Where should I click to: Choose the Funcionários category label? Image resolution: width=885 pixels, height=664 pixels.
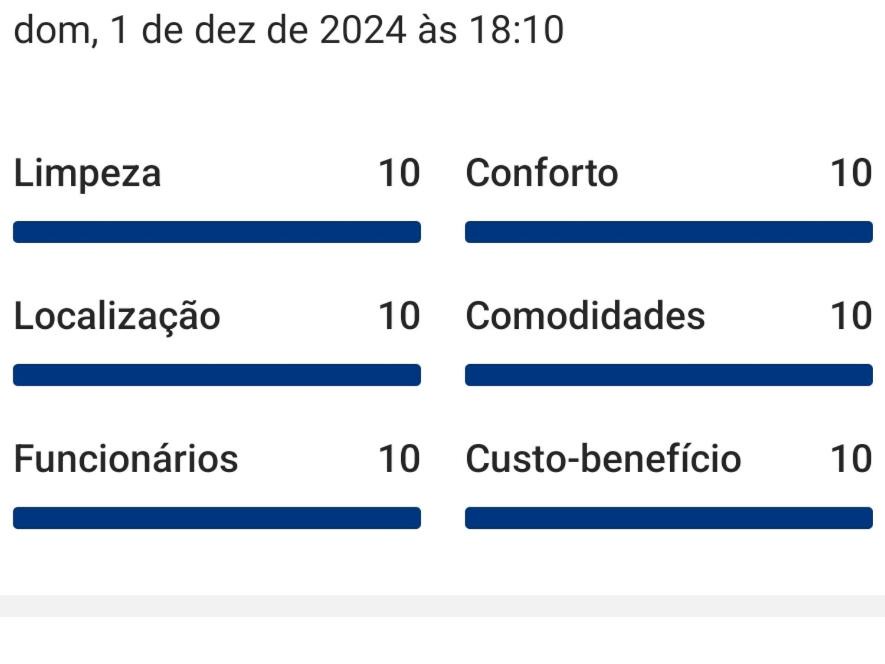click(126, 460)
